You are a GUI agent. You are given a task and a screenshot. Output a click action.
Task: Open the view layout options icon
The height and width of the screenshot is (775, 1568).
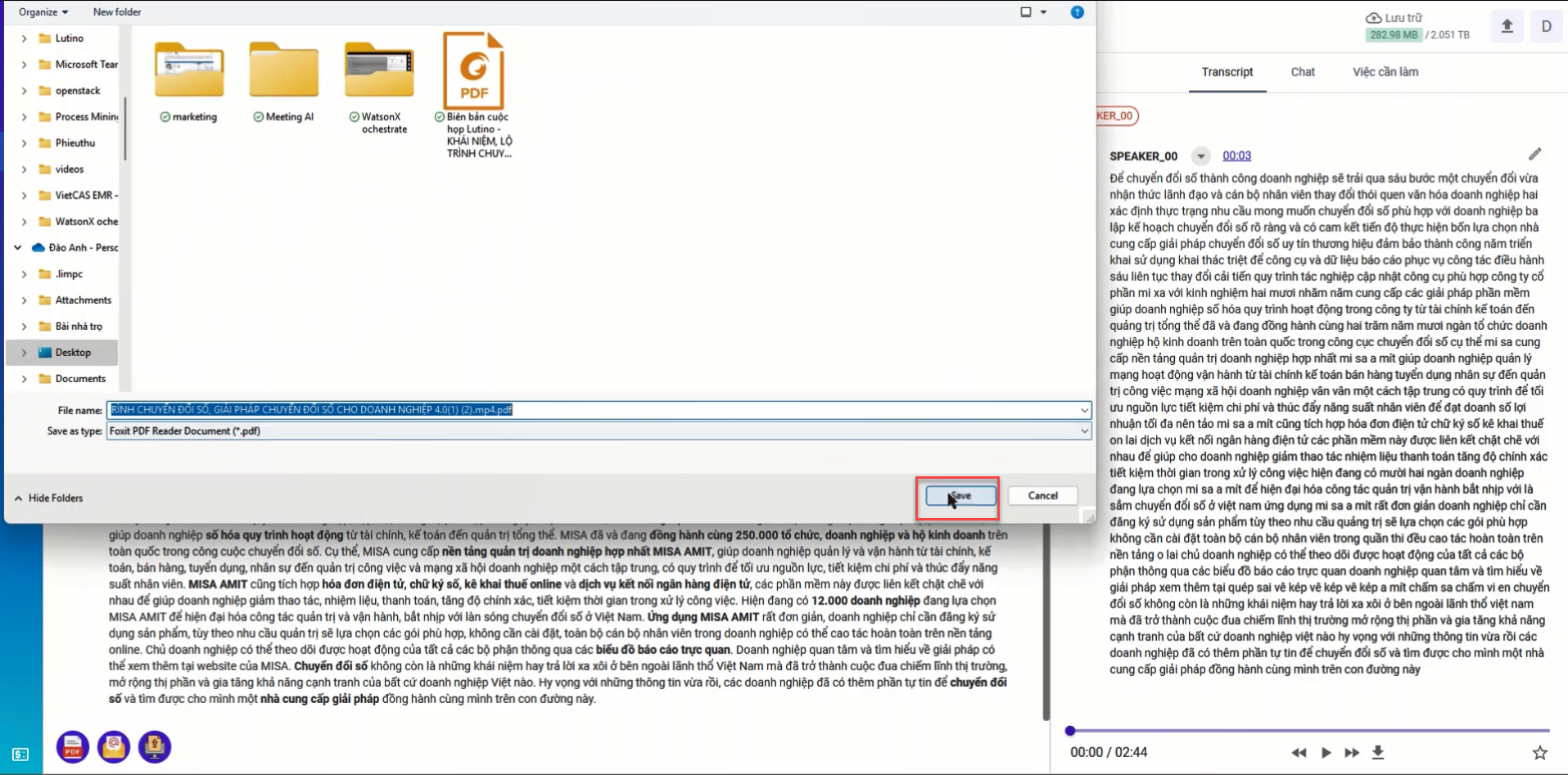pos(1026,12)
